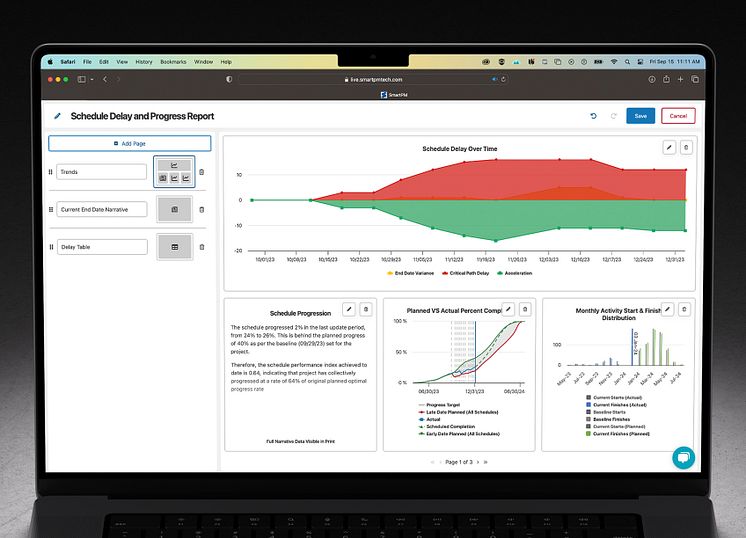Toggle Acceleration legend series
This screenshot has height=538, width=746.
(x=514, y=274)
